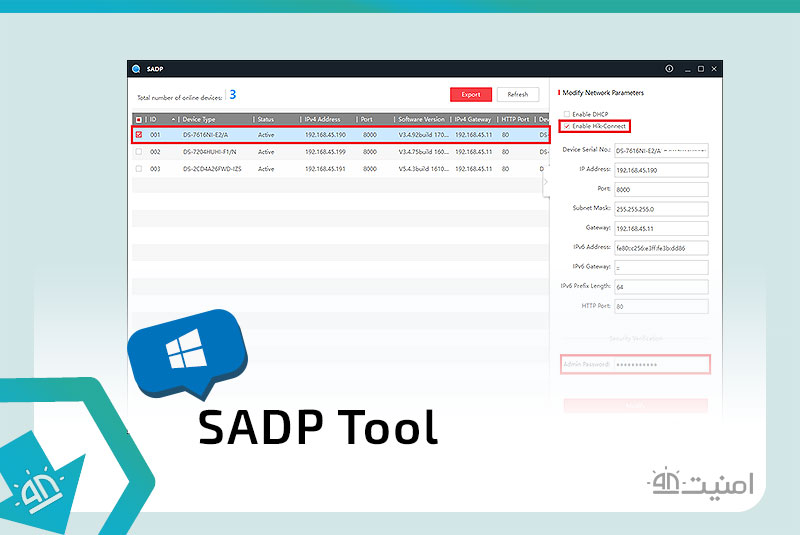800x535 pixels.
Task: Click the Modify button
Action: [x=636, y=405]
